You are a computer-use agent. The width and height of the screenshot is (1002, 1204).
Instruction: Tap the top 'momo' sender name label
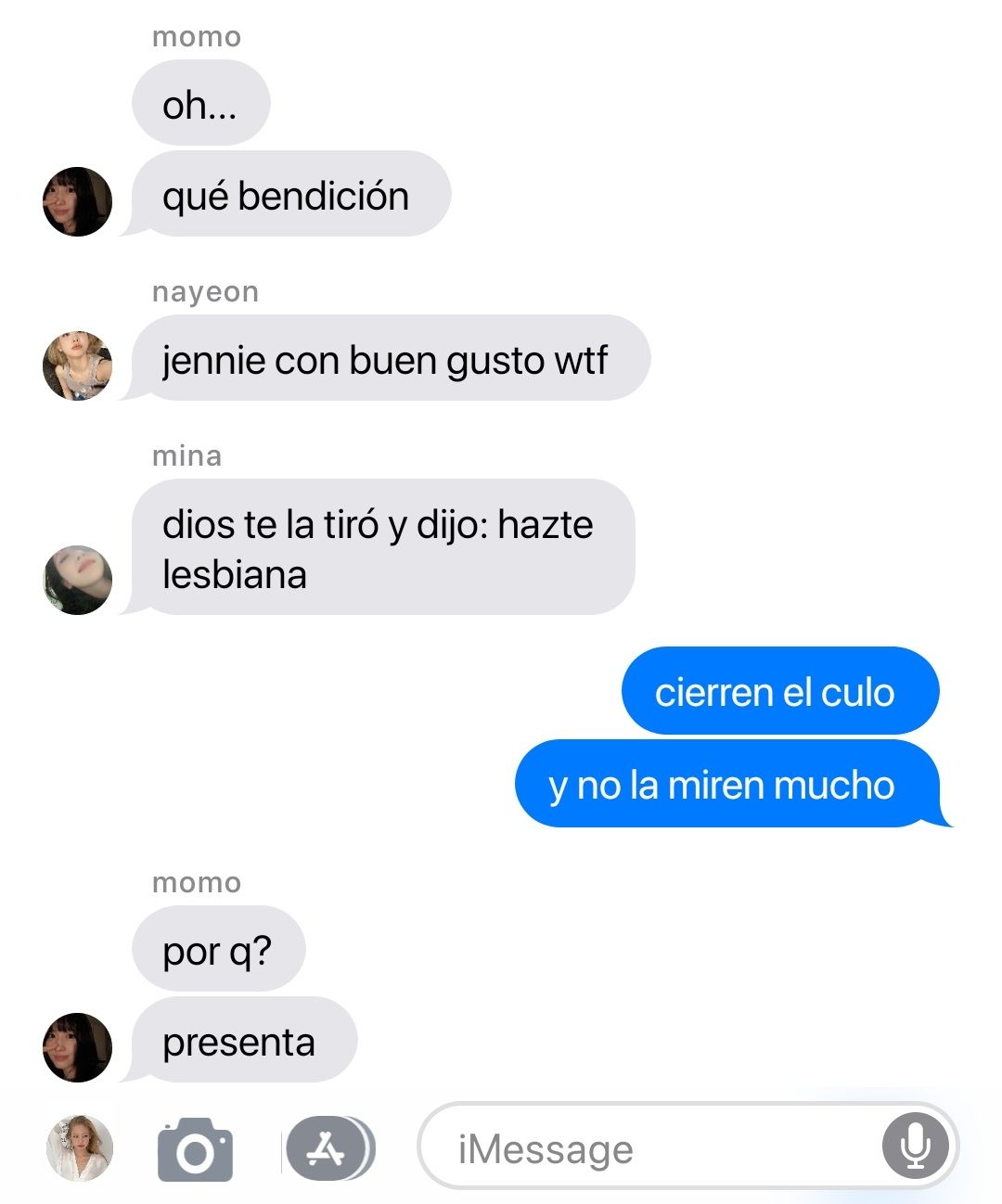197,37
